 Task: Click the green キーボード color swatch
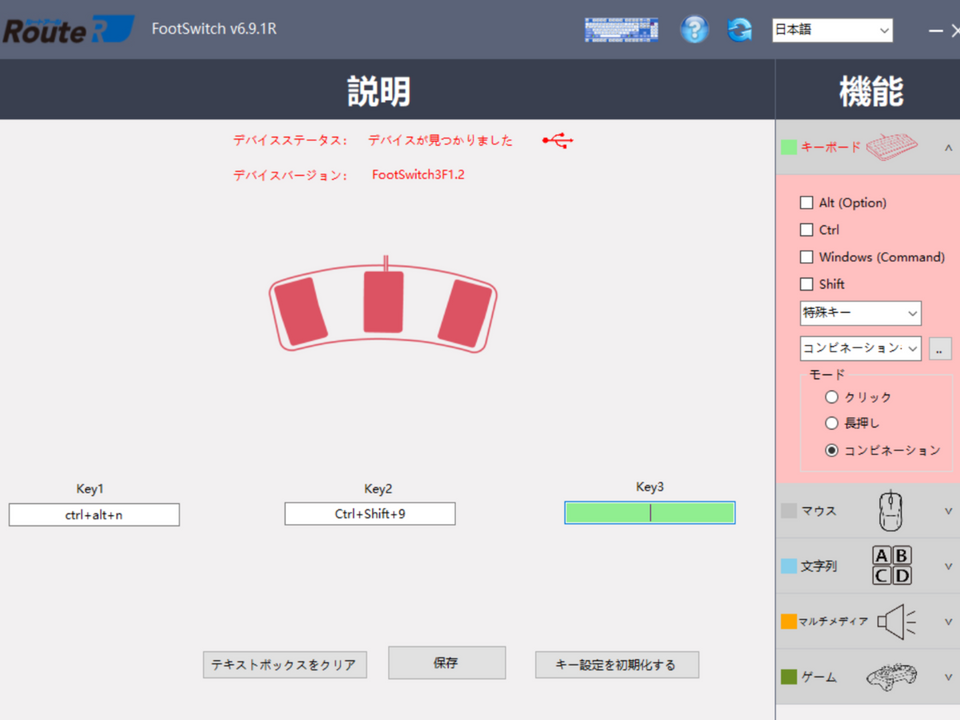(x=789, y=147)
